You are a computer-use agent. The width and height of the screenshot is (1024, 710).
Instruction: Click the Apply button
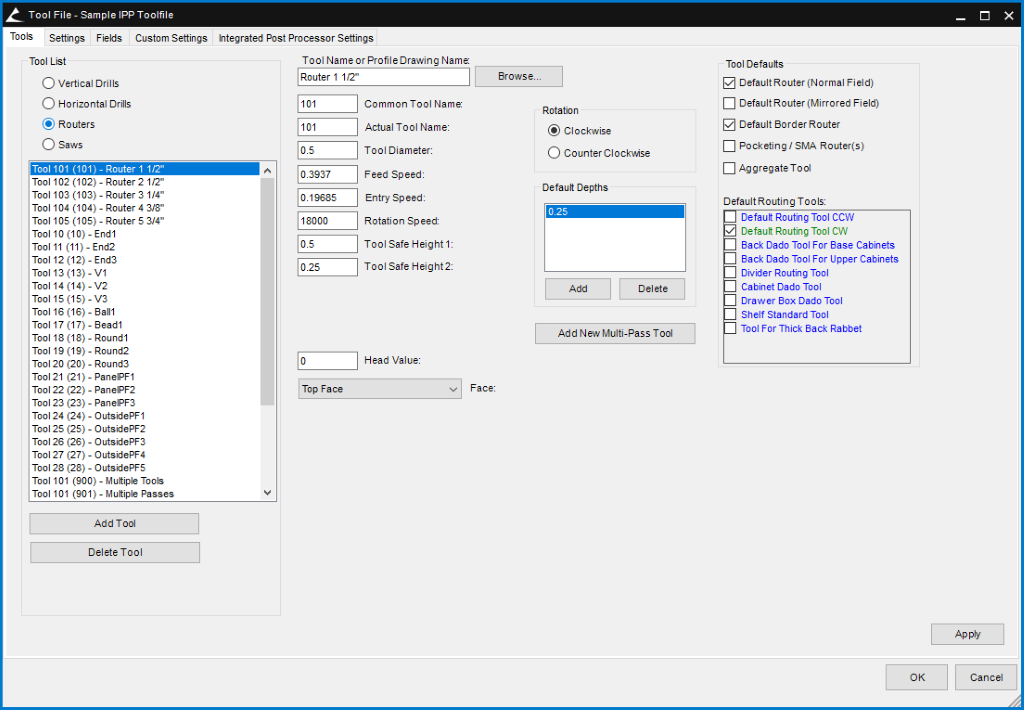967,634
